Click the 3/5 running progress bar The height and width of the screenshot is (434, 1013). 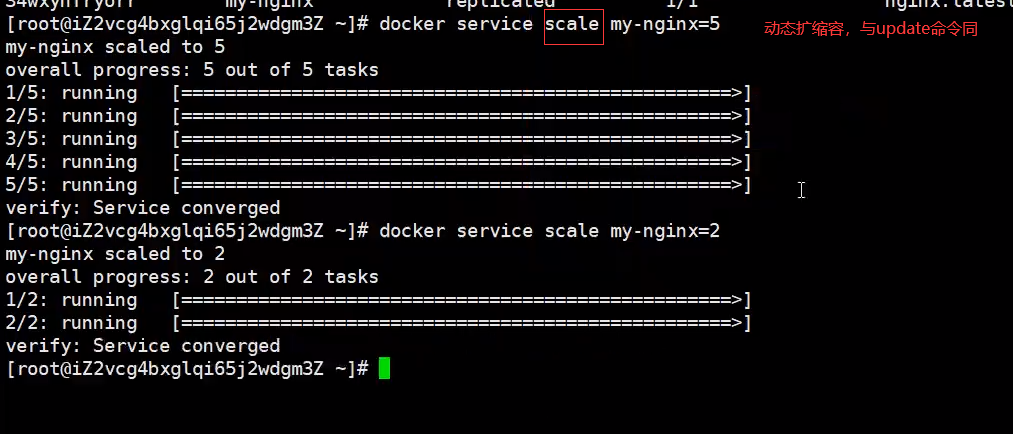[x=462, y=139]
